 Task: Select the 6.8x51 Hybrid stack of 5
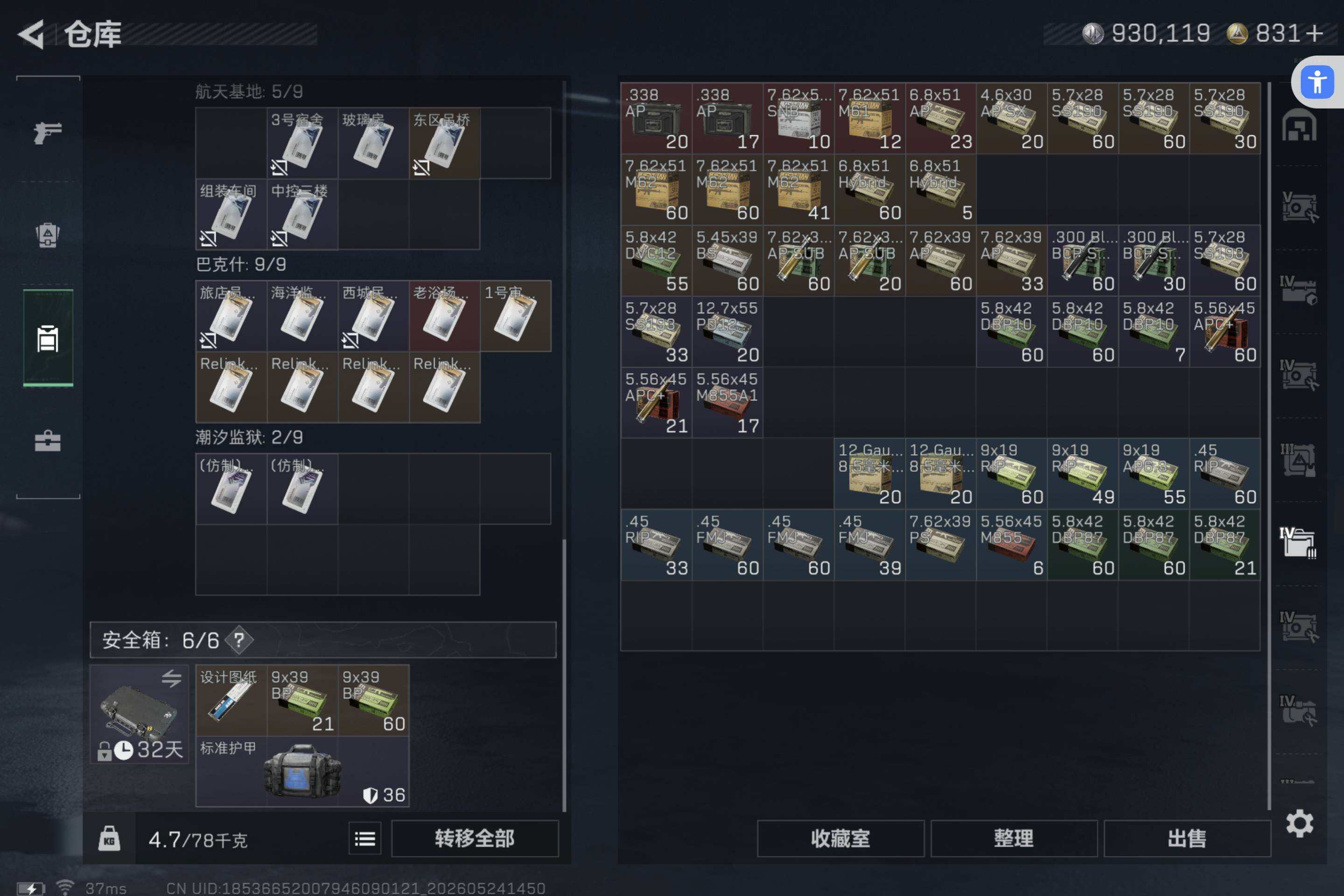(x=941, y=190)
